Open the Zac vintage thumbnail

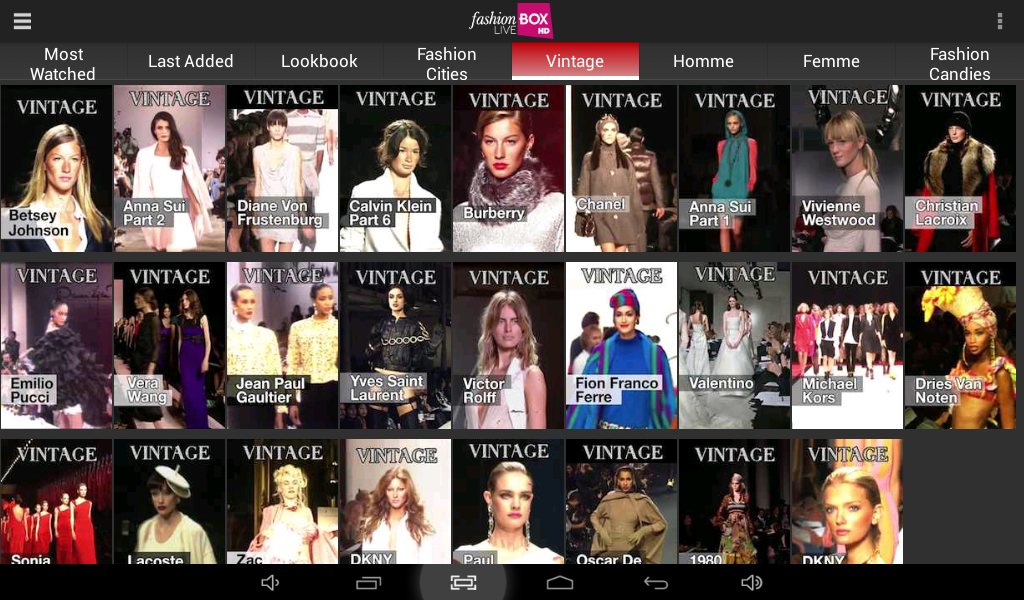point(282,501)
